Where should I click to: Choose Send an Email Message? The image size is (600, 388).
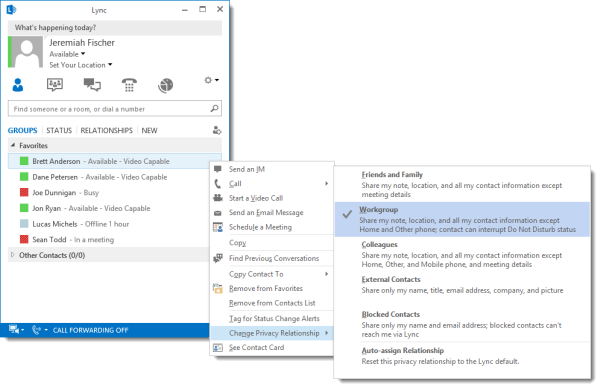coord(272,212)
